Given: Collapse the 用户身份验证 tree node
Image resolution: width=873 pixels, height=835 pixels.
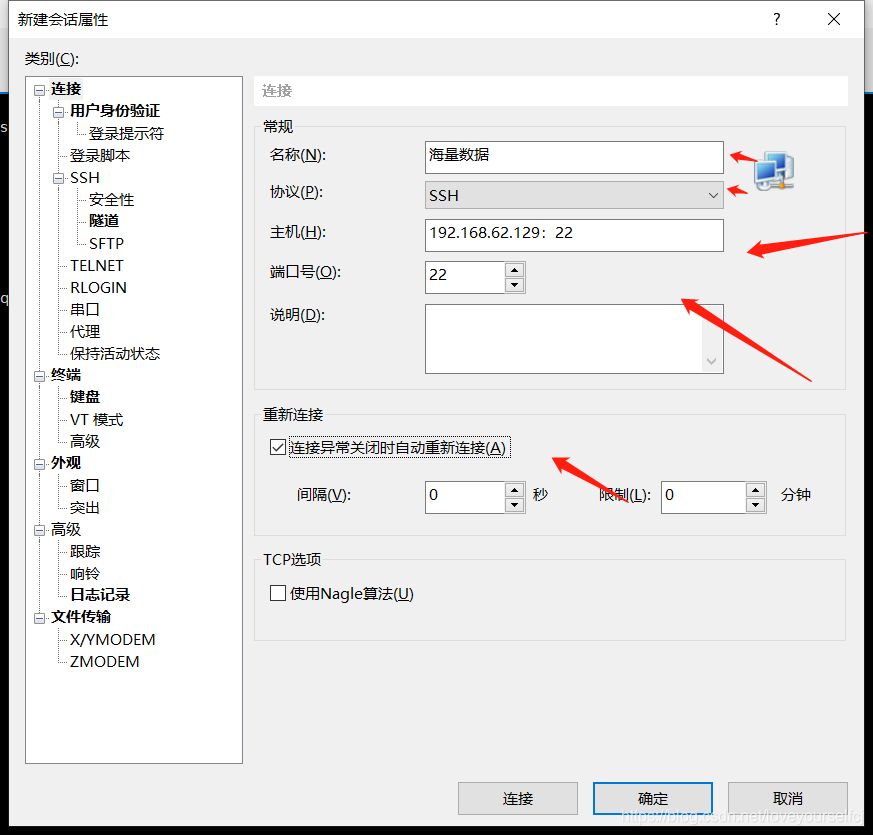Looking at the screenshot, I should [x=58, y=110].
